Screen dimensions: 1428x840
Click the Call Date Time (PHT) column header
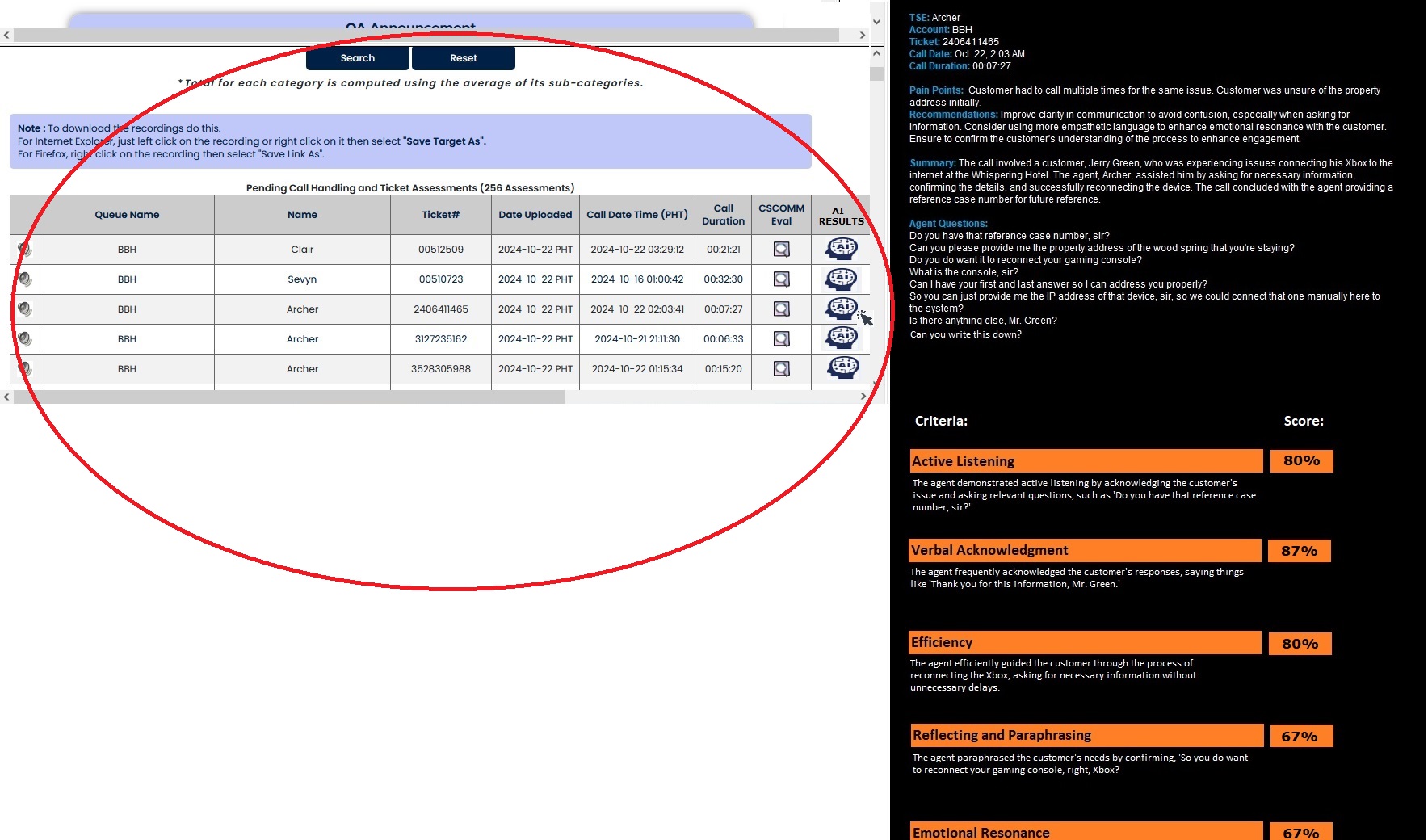coord(636,215)
